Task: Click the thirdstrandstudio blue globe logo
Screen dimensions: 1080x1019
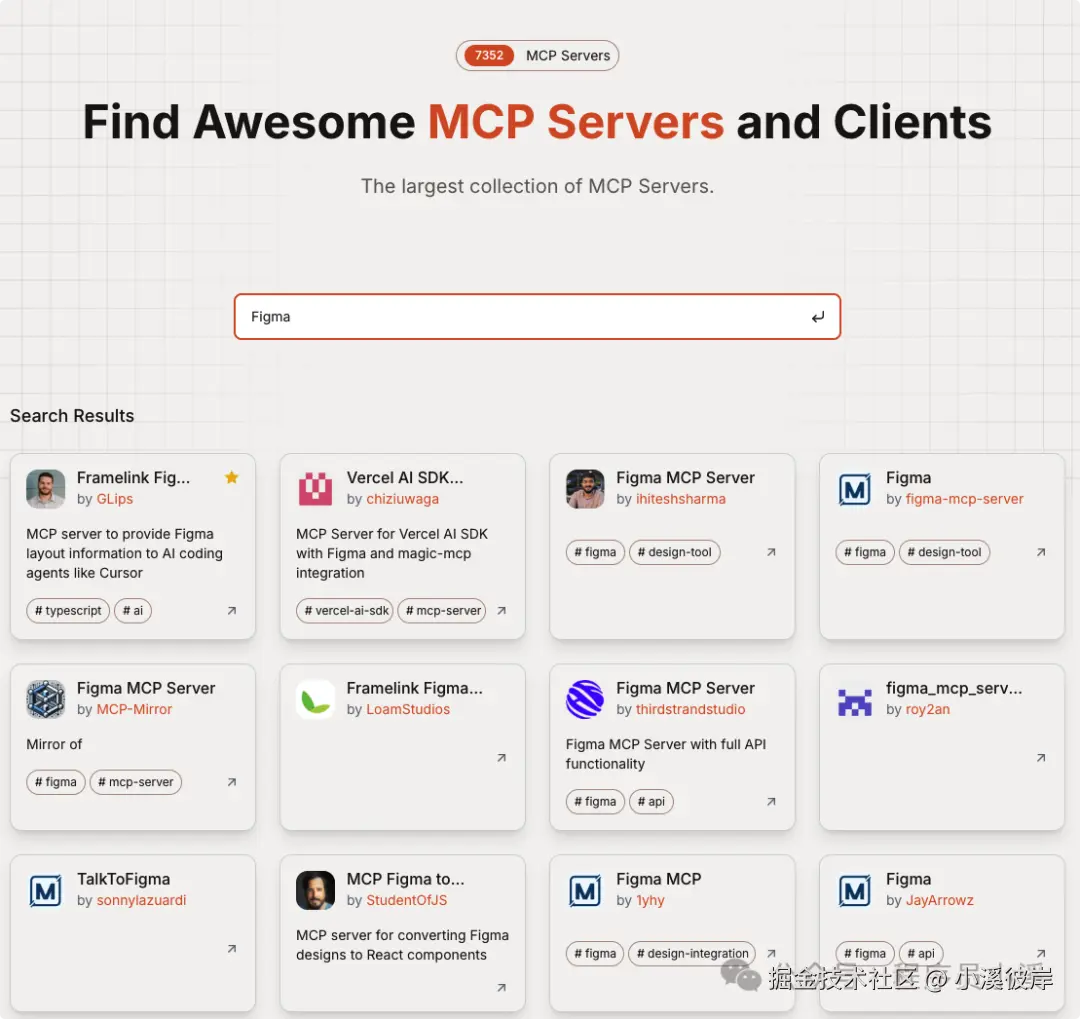Action: tap(585, 699)
